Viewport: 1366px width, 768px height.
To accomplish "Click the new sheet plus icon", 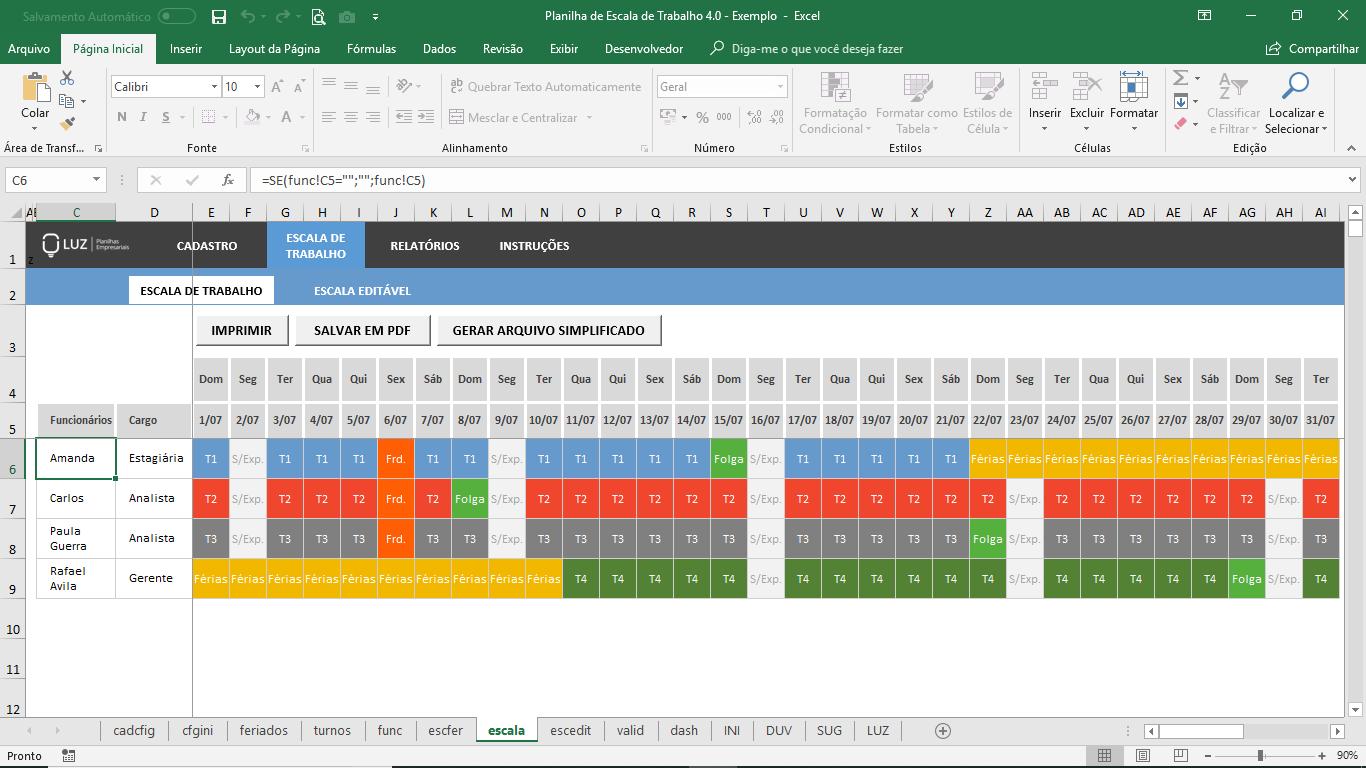I will (942, 731).
